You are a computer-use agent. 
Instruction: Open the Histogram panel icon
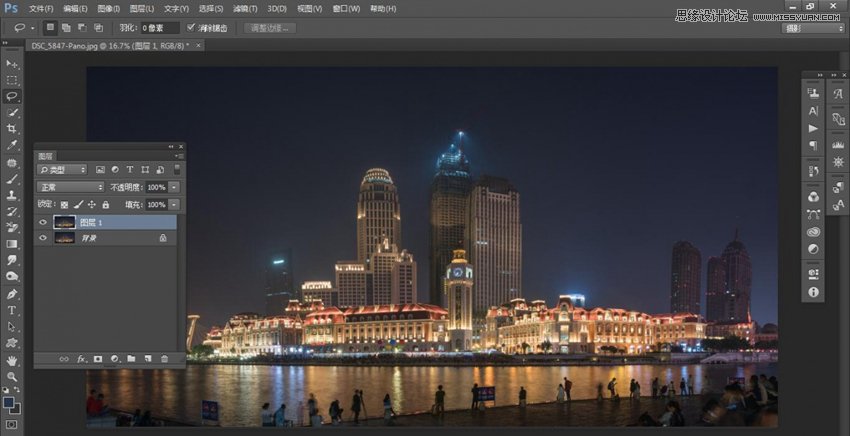point(813,93)
